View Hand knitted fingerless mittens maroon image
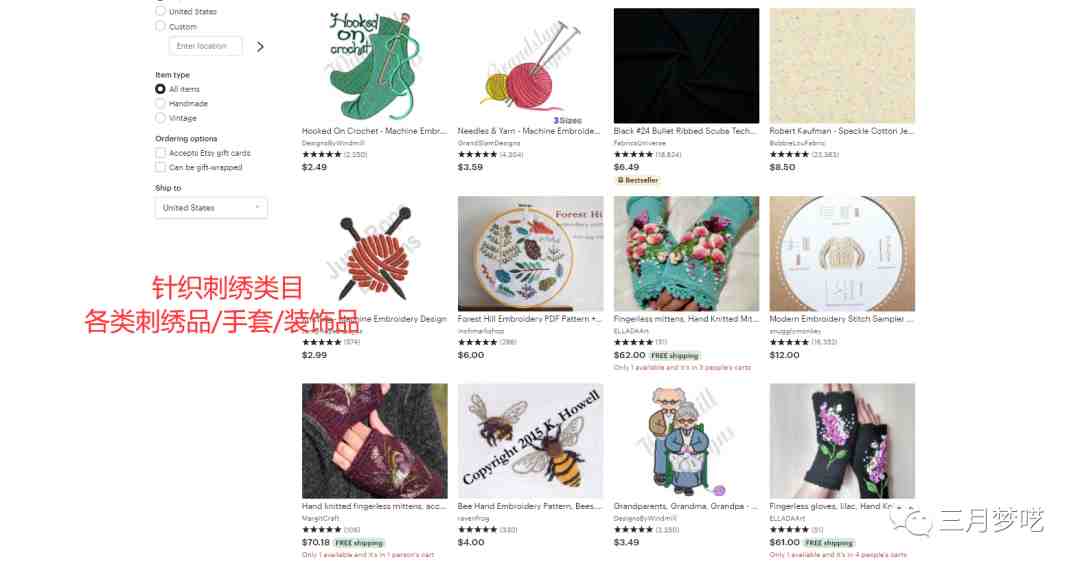 (x=375, y=441)
